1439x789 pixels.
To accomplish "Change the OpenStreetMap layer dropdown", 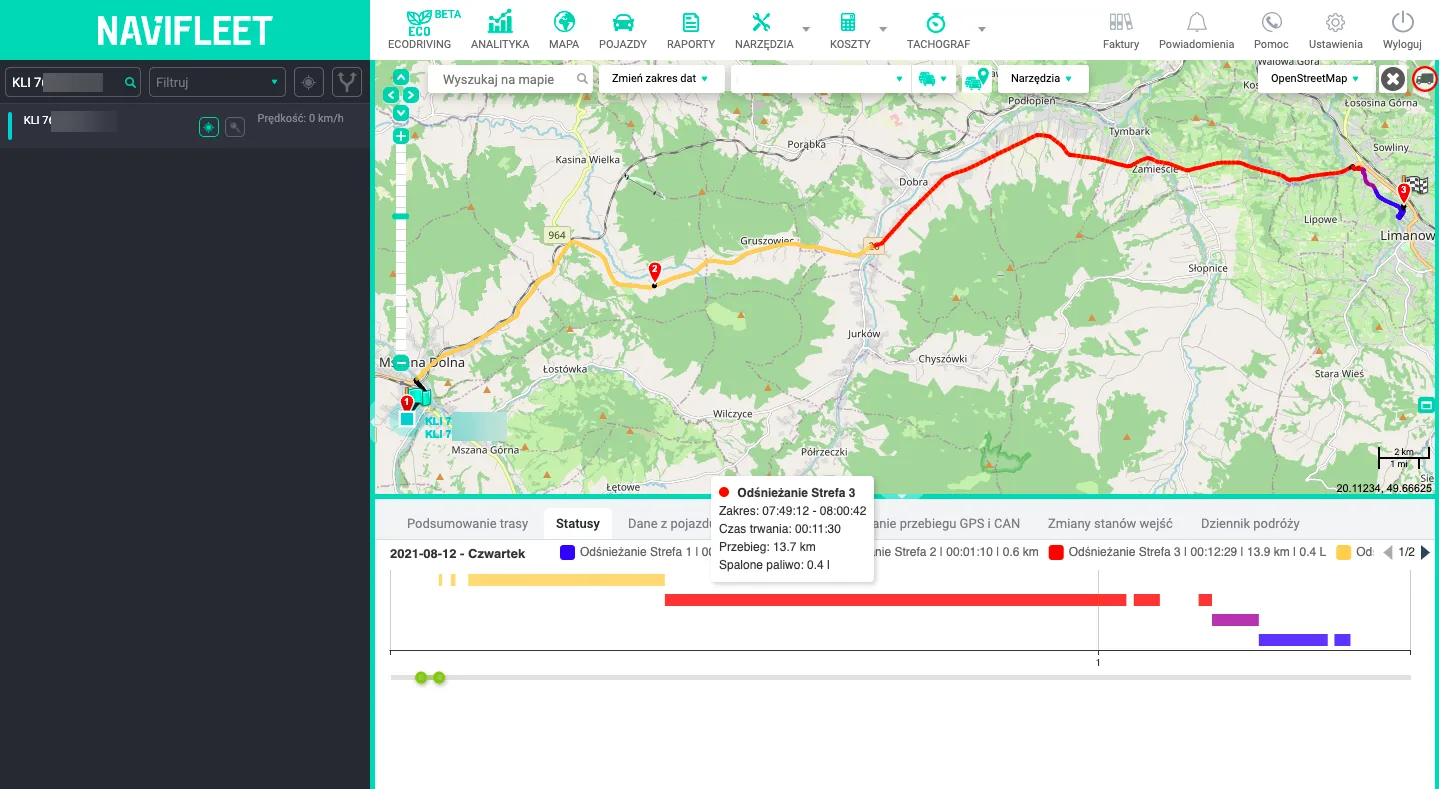I will (x=1315, y=79).
